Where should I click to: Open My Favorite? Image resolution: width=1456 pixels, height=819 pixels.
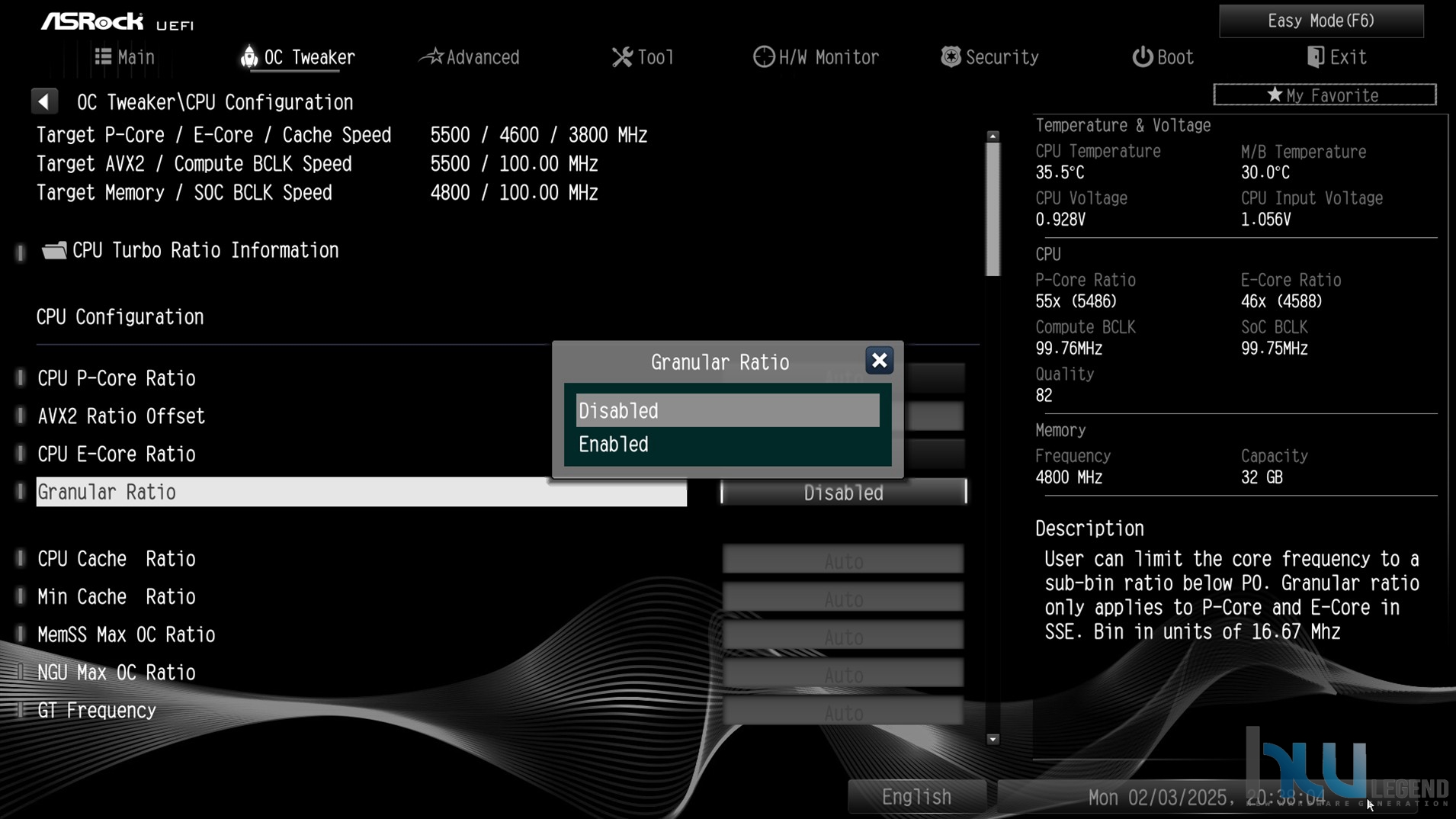click(1325, 95)
